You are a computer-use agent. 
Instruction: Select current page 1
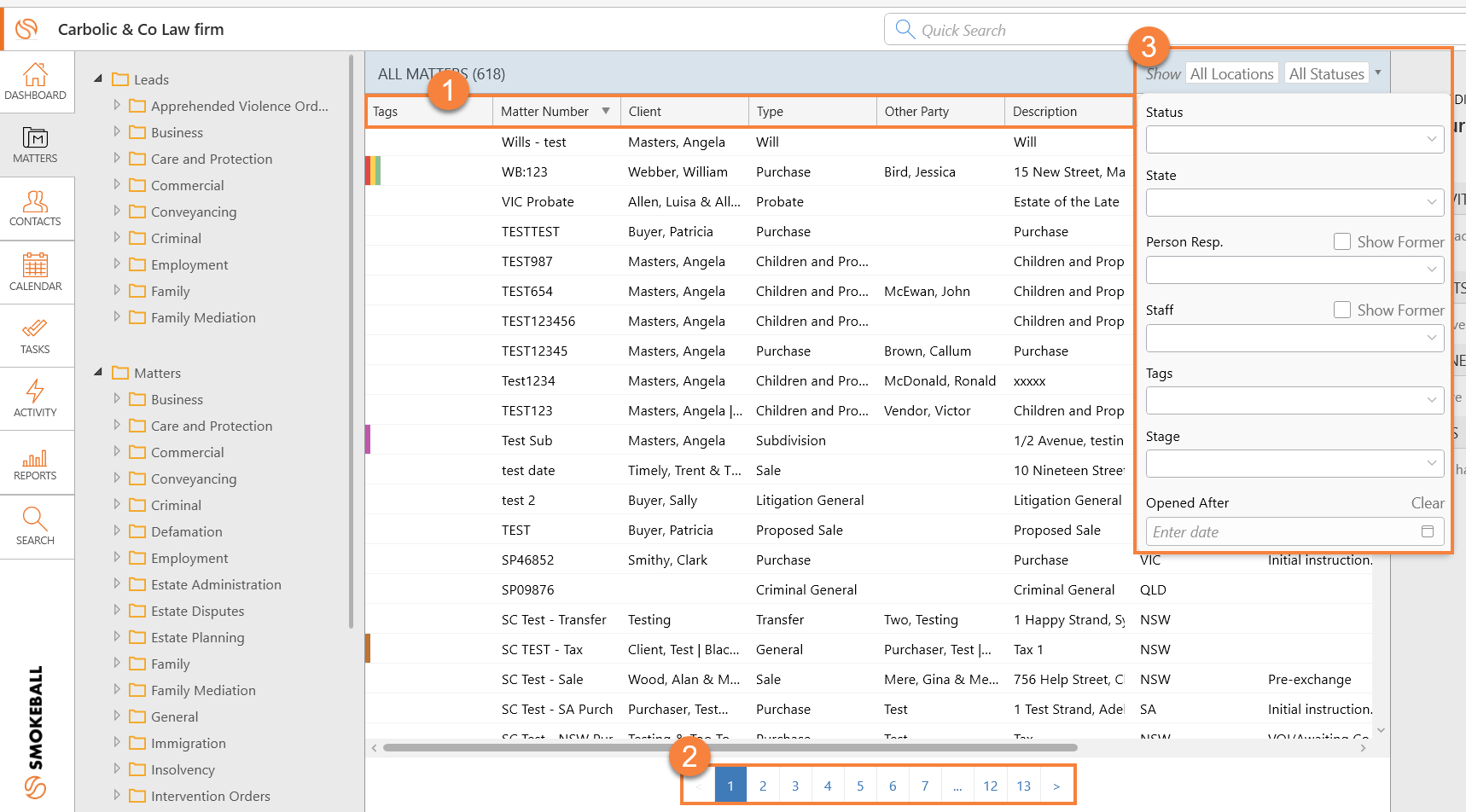coord(730,786)
